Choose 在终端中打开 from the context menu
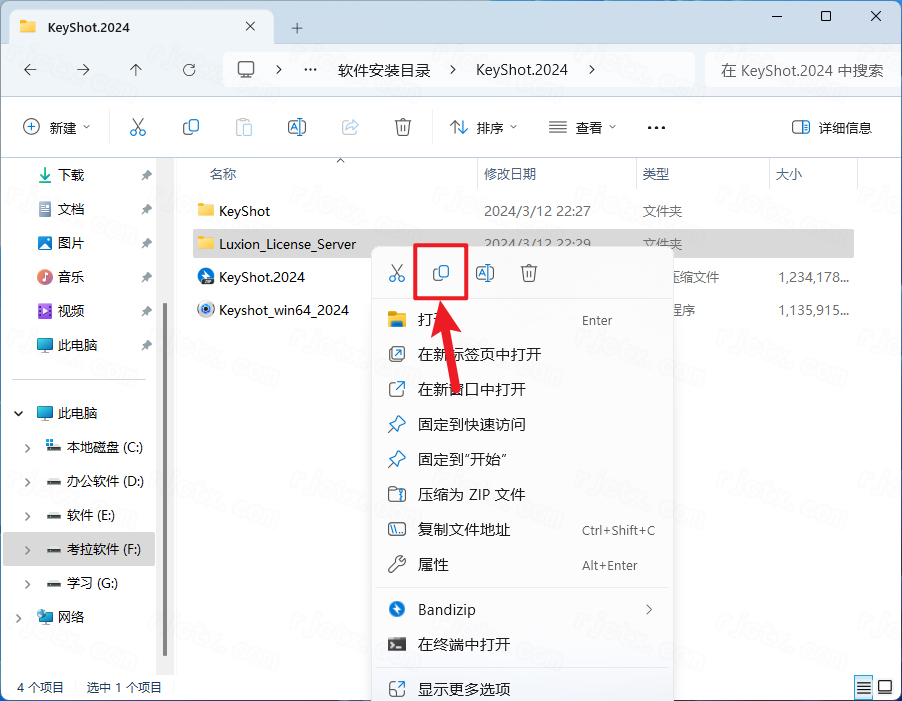 tap(522, 645)
